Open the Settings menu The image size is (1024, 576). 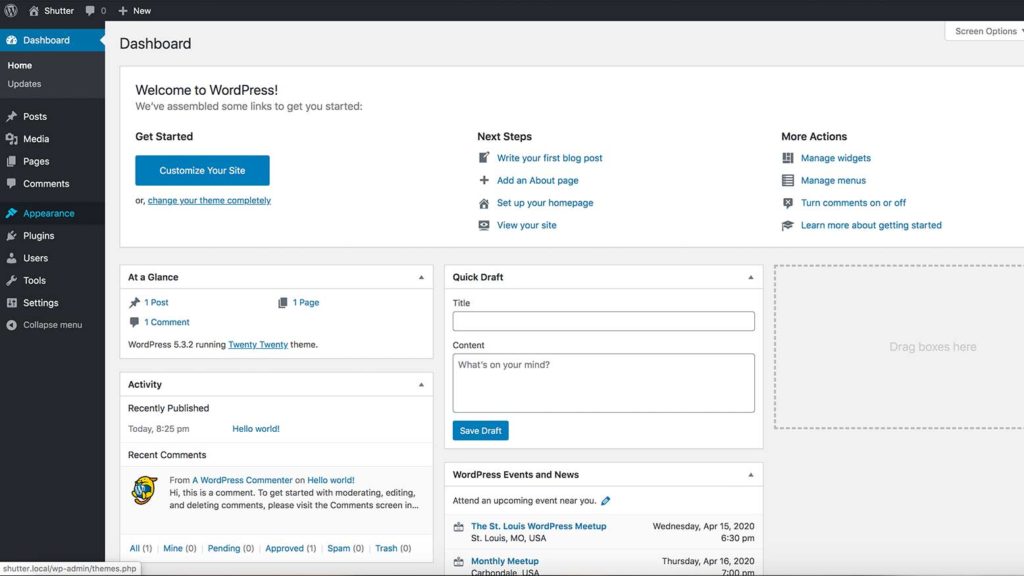click(52, 303)
